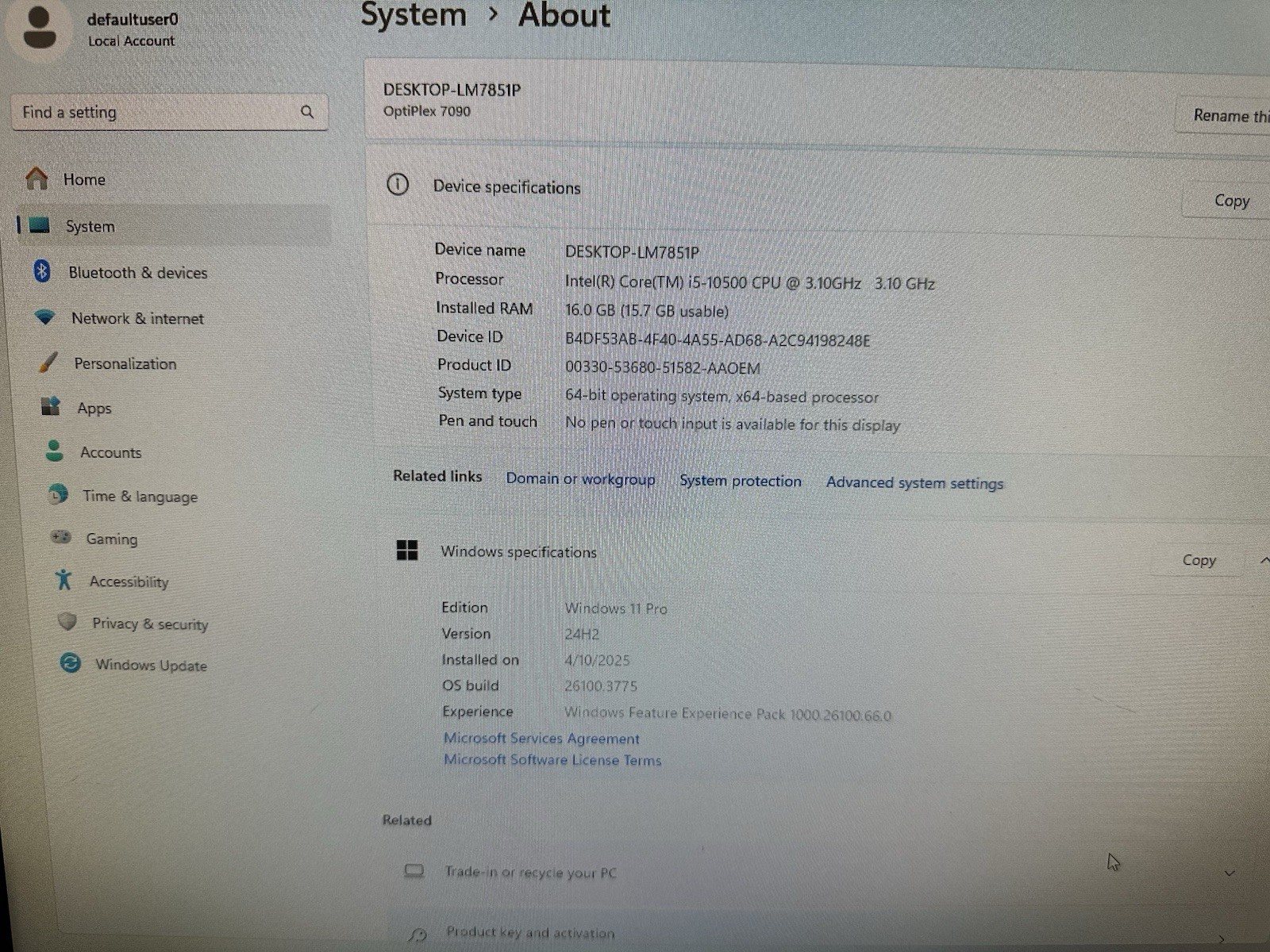Click the Network wifi icon
The image size is (1270, 952).
click(x=45, y=317)
